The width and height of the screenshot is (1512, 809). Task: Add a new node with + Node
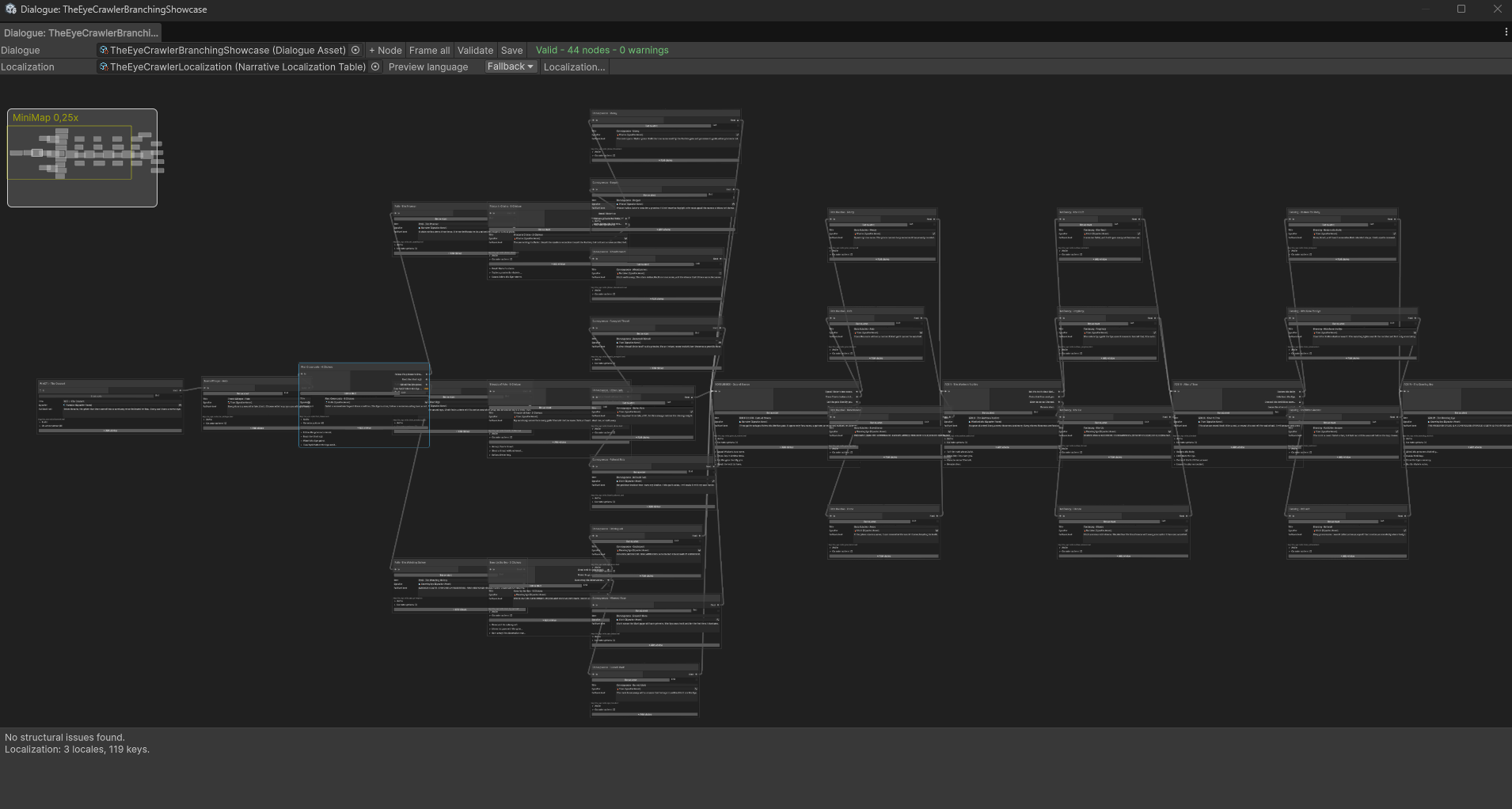[x=386, y=50]
